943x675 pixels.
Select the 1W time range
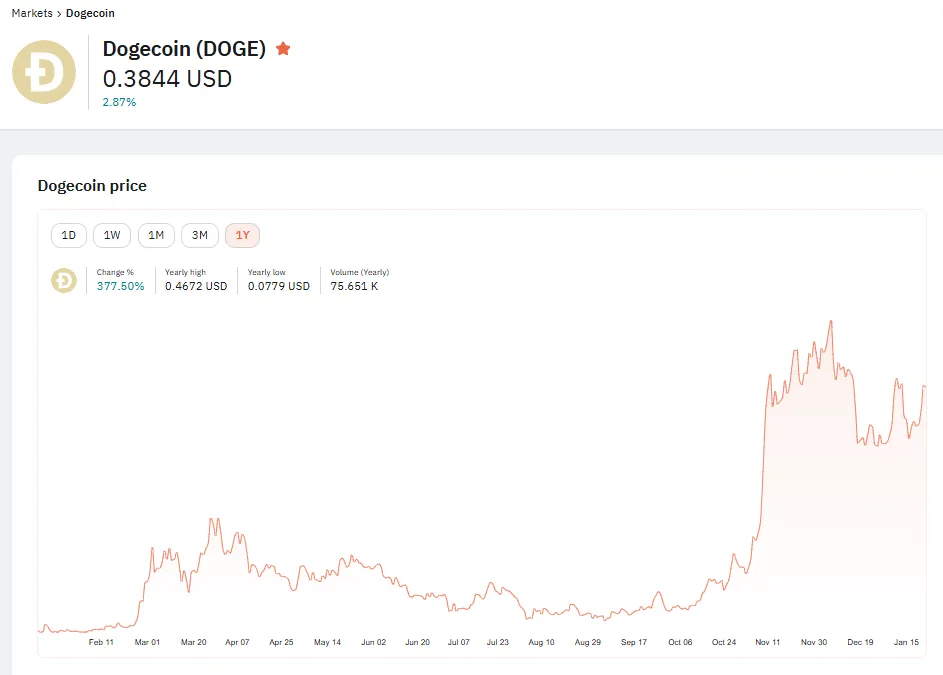(x=112, y=235)
